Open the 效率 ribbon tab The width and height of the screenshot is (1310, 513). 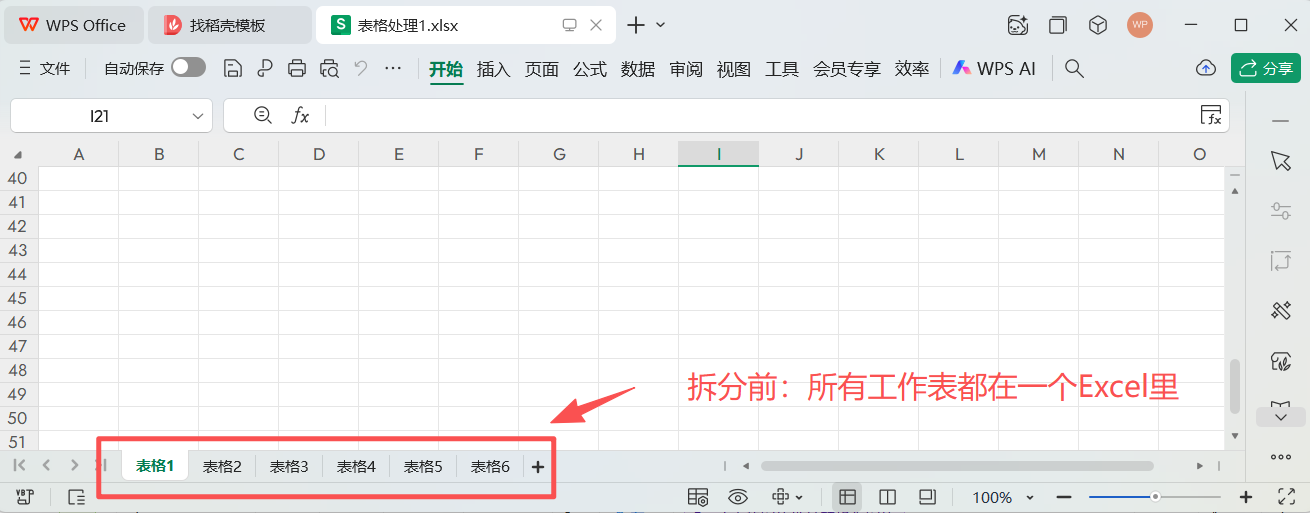pos(912,69)
